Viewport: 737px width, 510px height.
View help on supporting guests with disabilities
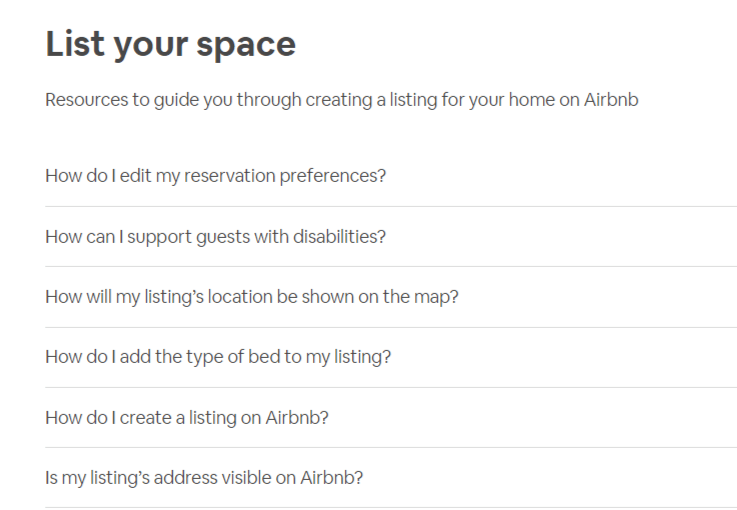215,237
